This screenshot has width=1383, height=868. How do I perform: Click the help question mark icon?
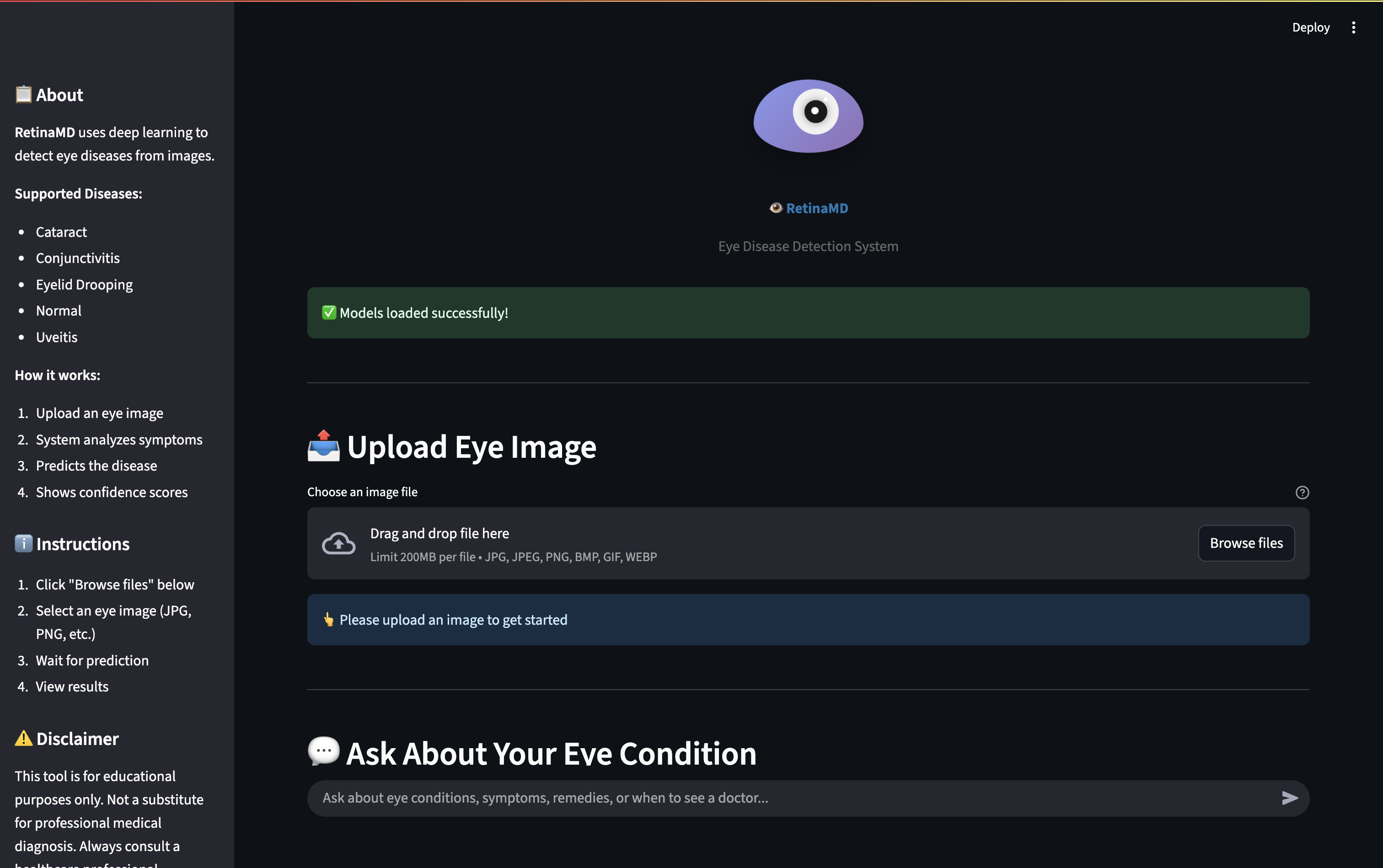pos(1302,492)
